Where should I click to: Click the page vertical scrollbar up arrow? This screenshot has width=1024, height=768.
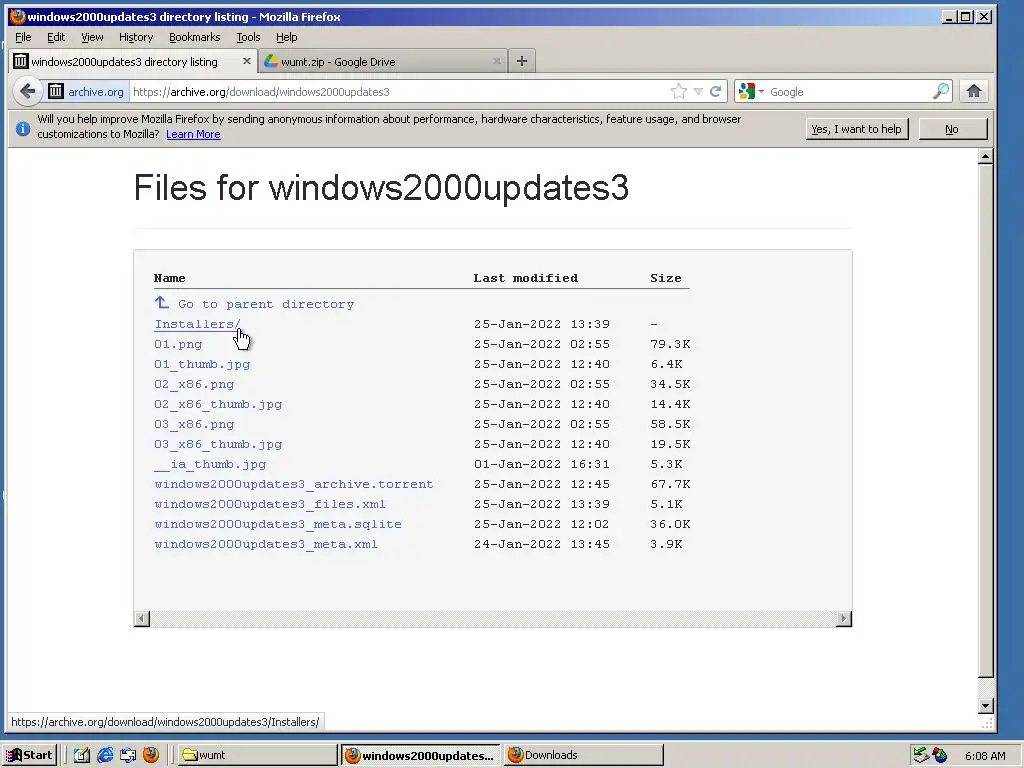pyautogui.click(x=986, y=156)
